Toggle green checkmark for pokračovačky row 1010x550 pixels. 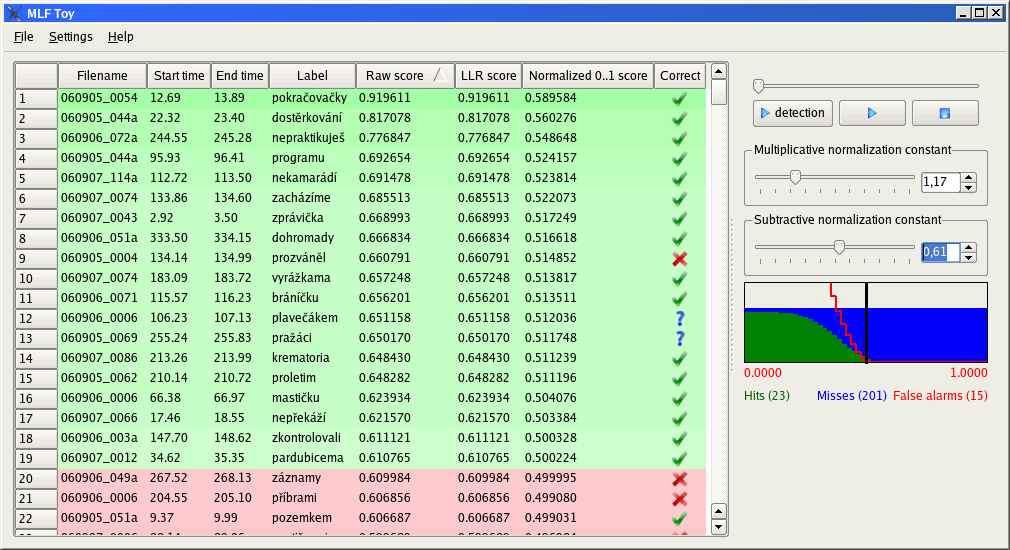point(679,99)
